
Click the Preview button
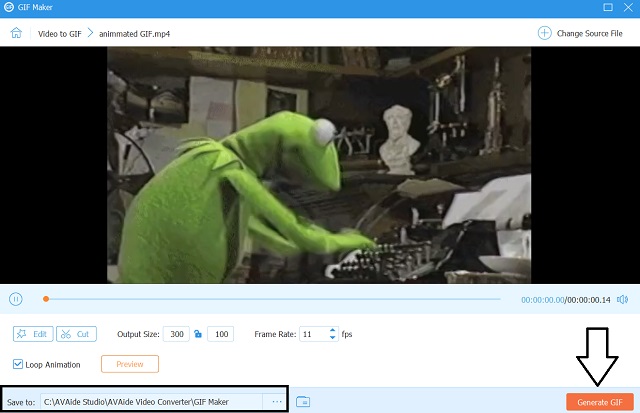130,364
